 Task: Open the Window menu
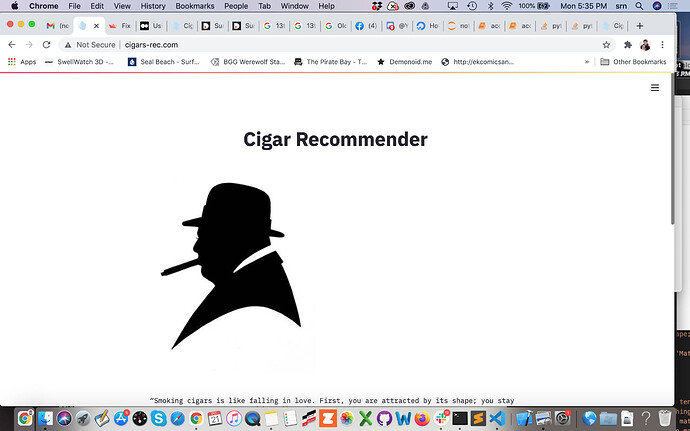[294, 6]
